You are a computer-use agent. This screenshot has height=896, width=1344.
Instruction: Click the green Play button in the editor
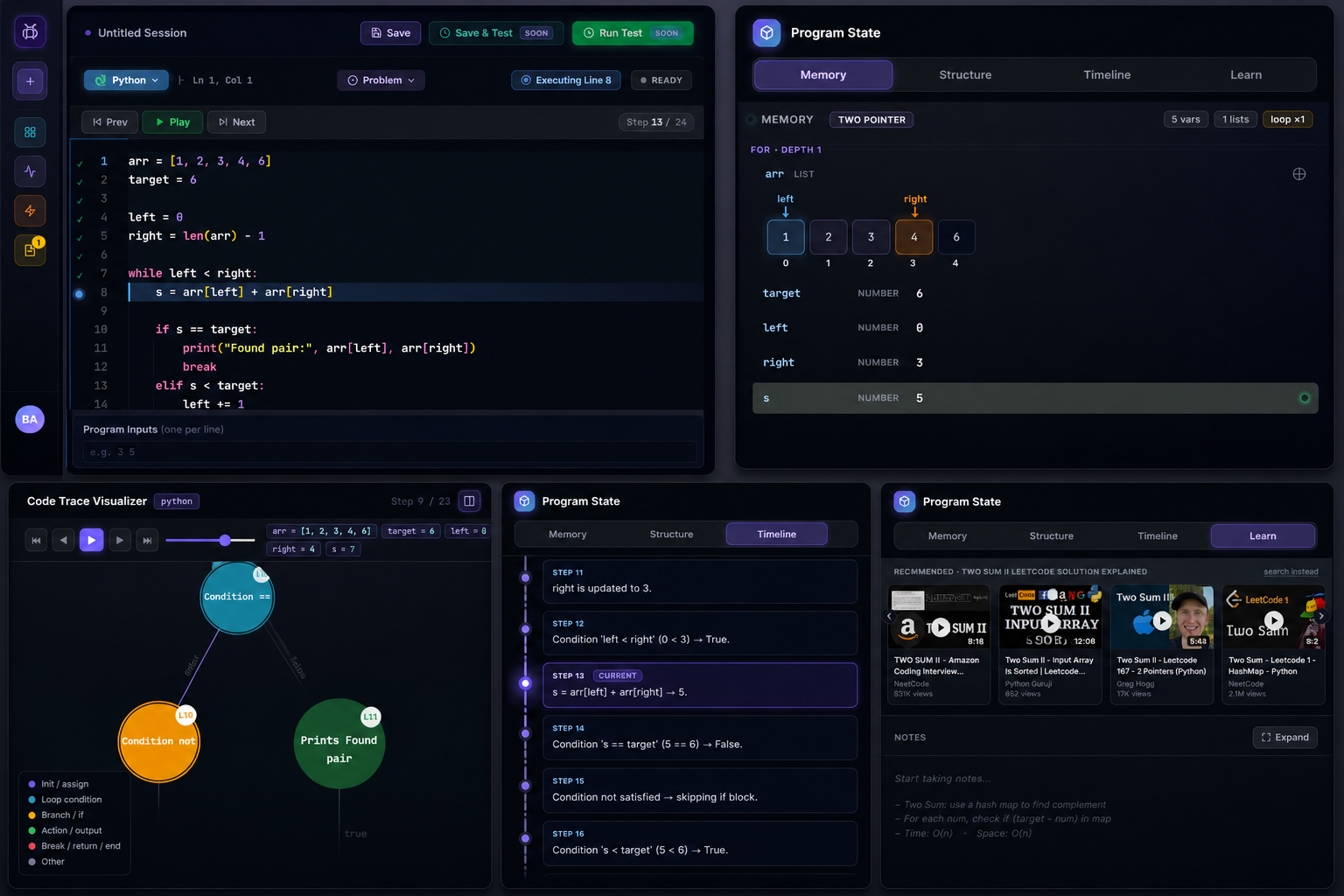pos(172,122)
